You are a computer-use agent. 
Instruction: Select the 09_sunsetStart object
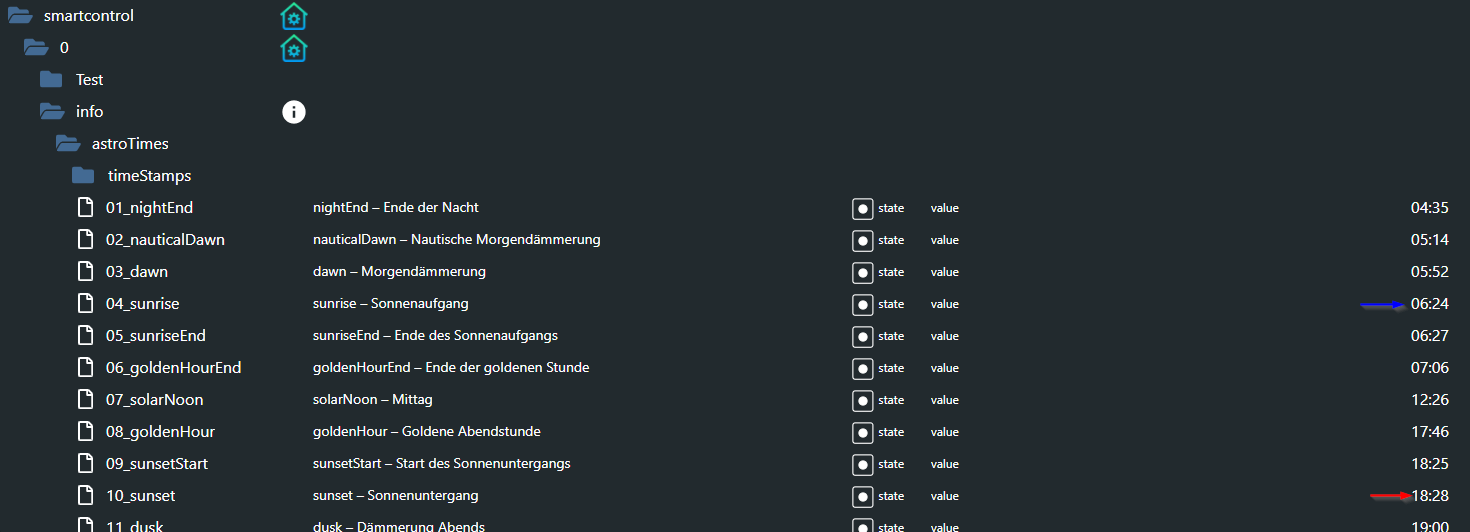click(x=157, y=464)
